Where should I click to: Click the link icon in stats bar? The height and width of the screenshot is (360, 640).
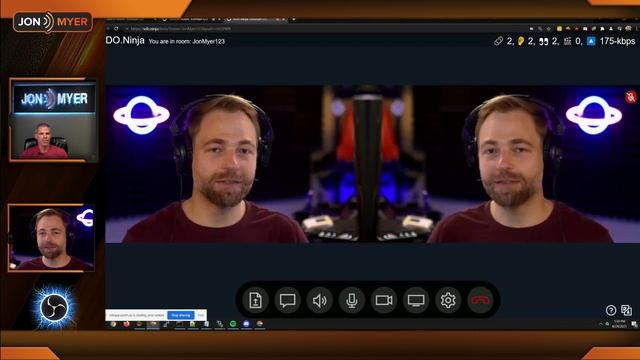point(498,41)
